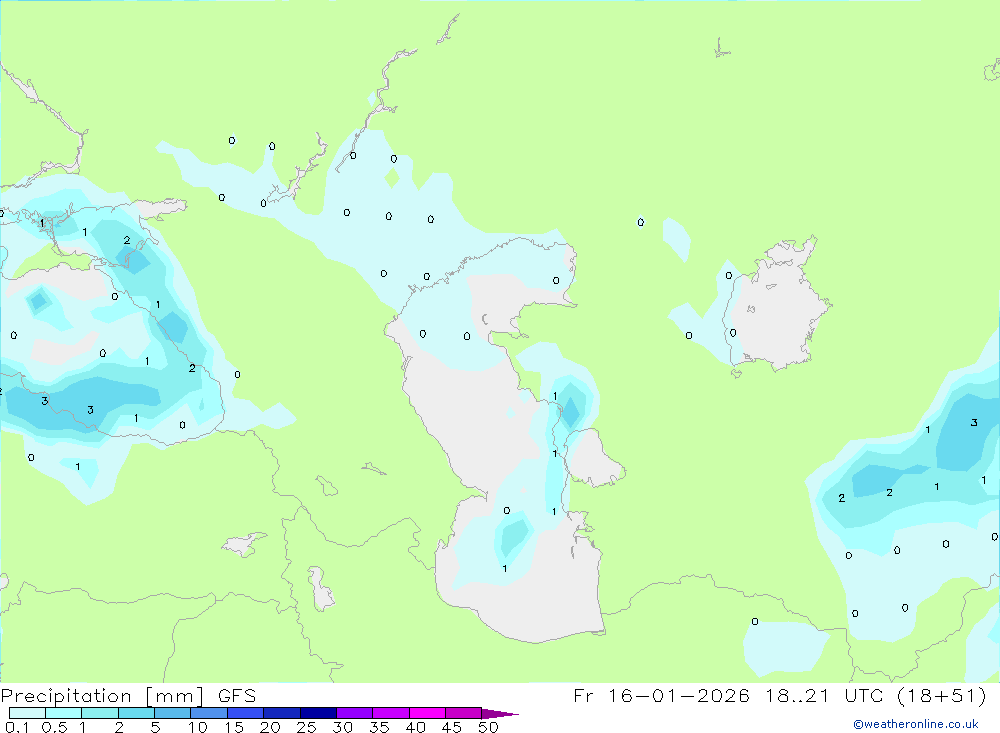Viewport: 1000px width, 733px height.
Task: Select the 25–30 mm legend color swatch
Action: pyautogui.click(x=318, y=713)
